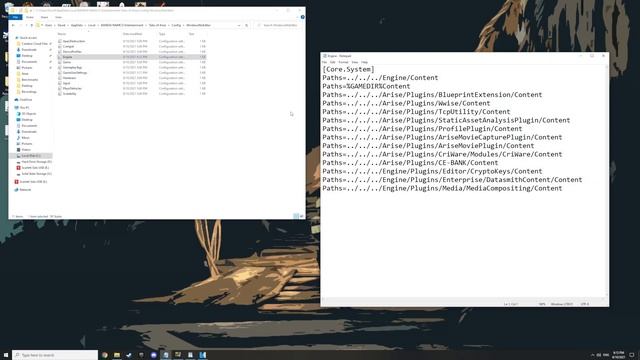Image resolution: width=640 pixels, height=360 pixels.
Task: Open Steam from the taskbar
Action: coord(129,355)
